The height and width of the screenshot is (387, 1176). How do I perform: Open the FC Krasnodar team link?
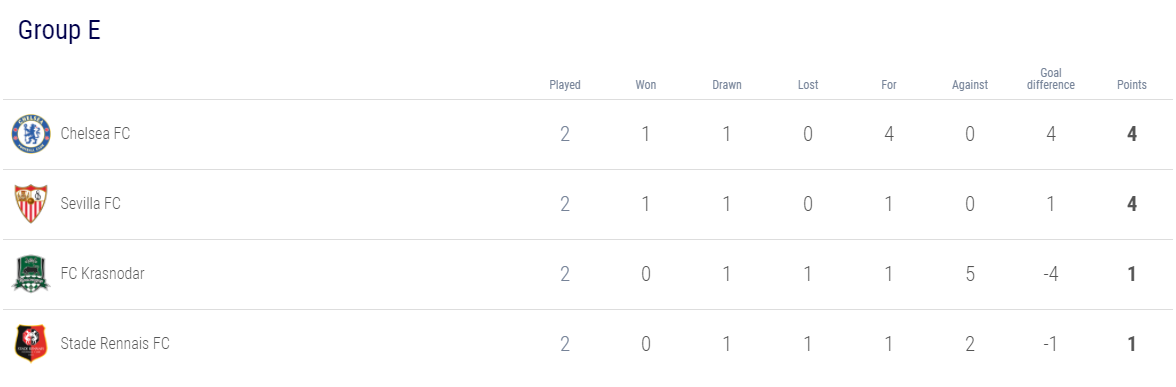[x=103, y=274]
